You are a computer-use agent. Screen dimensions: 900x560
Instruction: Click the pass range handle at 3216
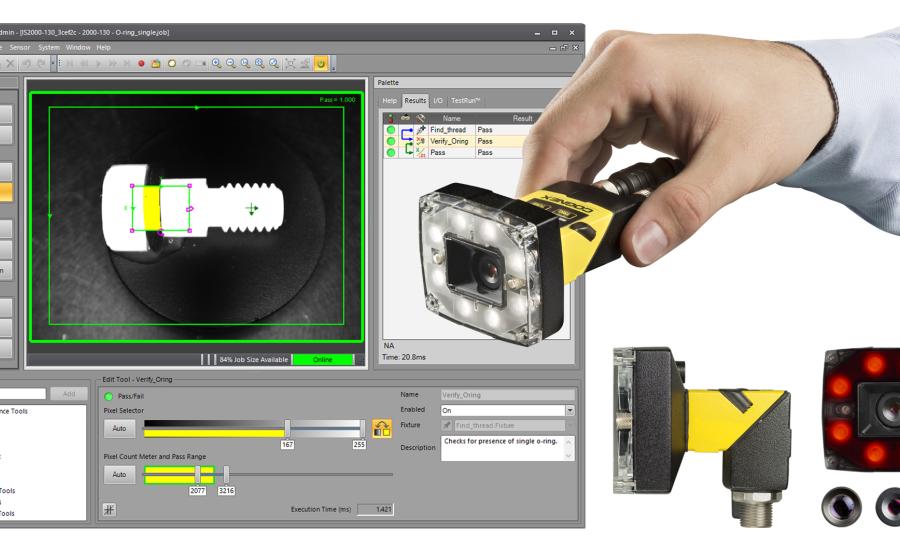(x=226, y=475)
